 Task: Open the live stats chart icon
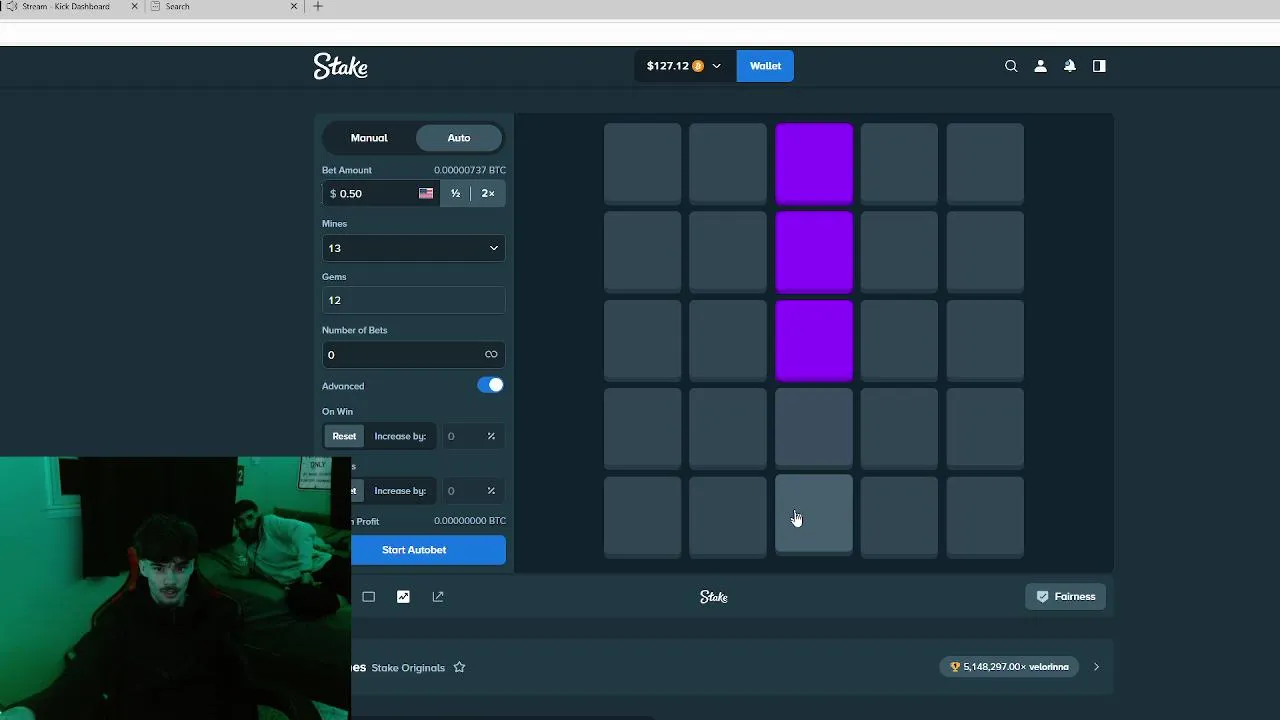pos(403,597)
